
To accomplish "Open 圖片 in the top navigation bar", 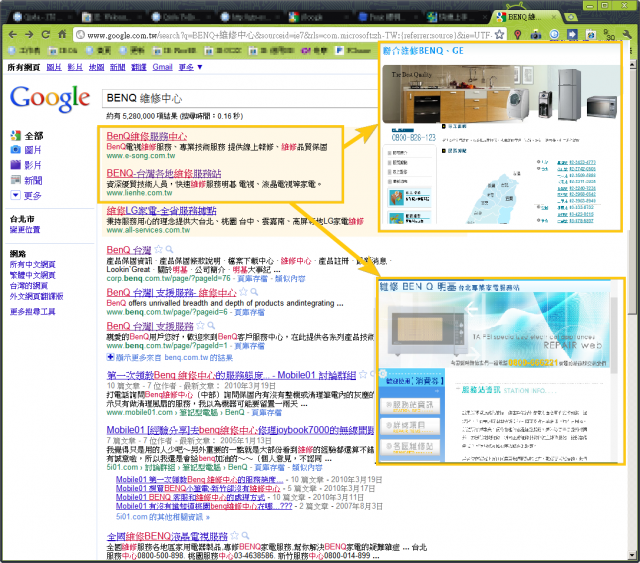I will 54,67.
